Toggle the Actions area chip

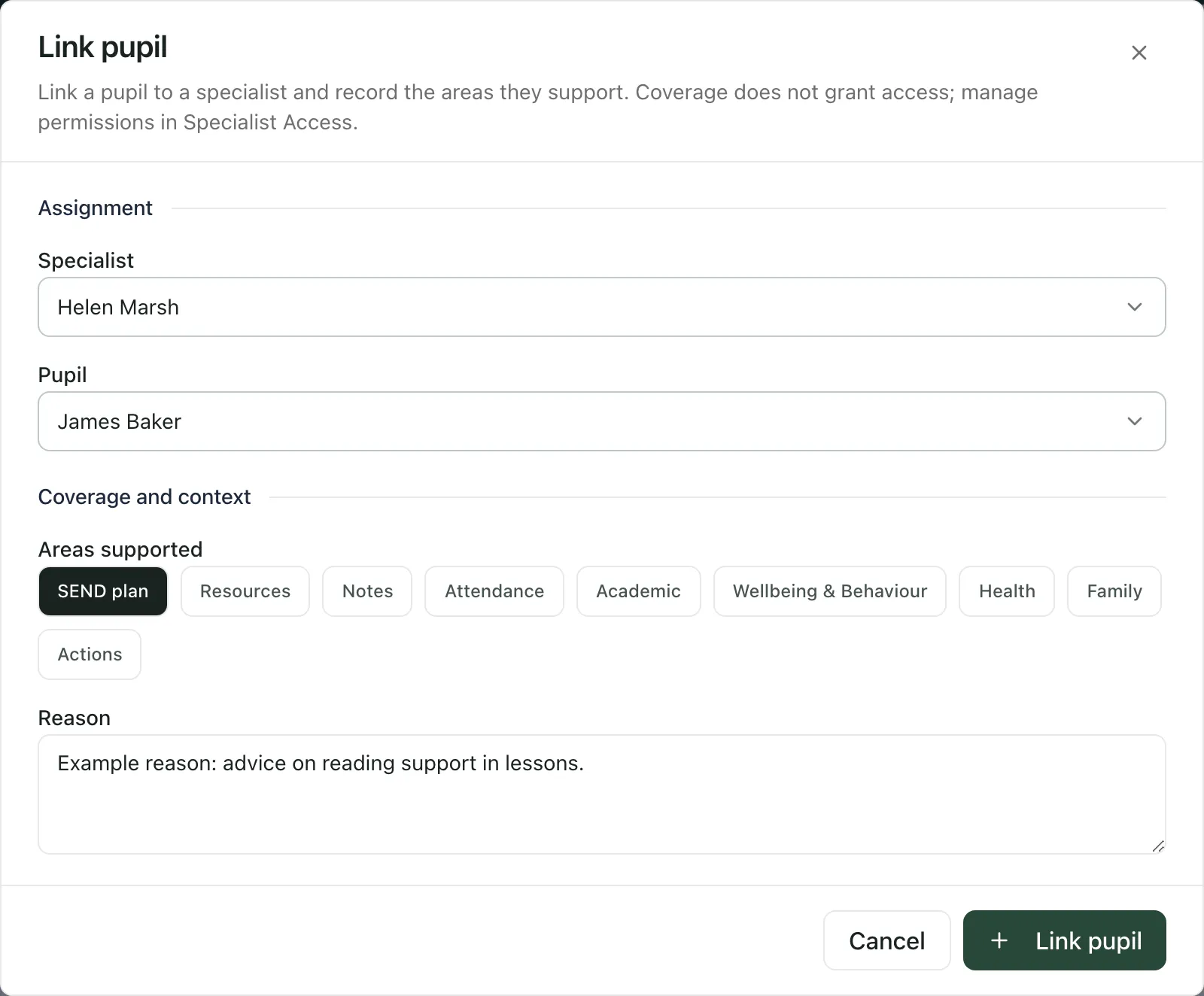click(x=90, y=654)
